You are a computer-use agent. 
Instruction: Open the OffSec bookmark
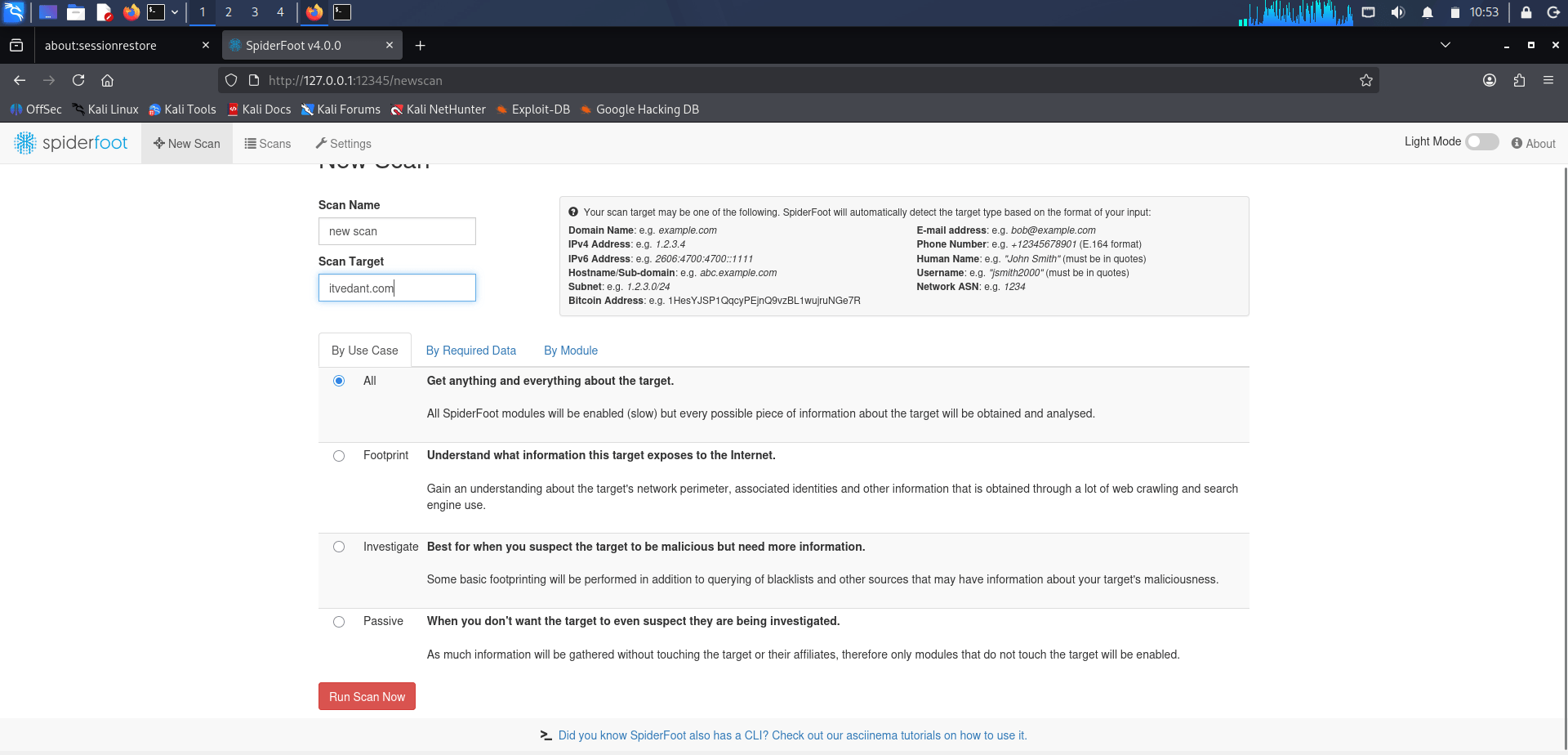click(x=36, y=109)
